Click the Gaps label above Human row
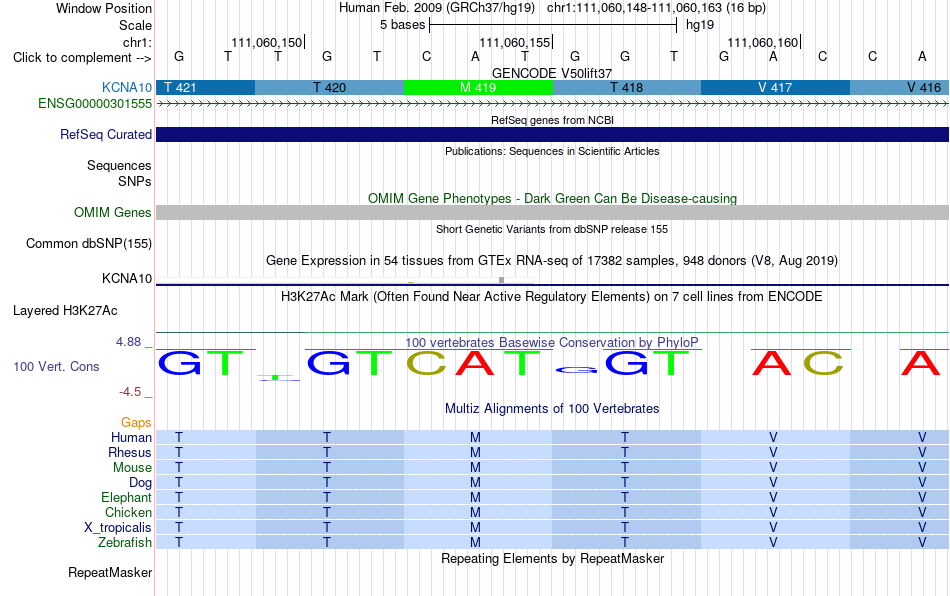This screenshot has width=950, height=596. tap(136, 422)
